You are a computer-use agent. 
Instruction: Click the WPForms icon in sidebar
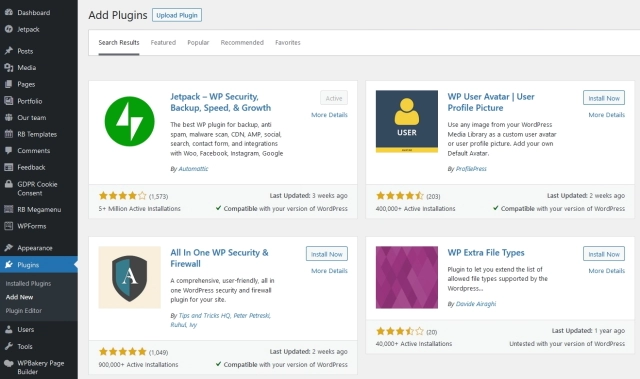tap(9, 226)
